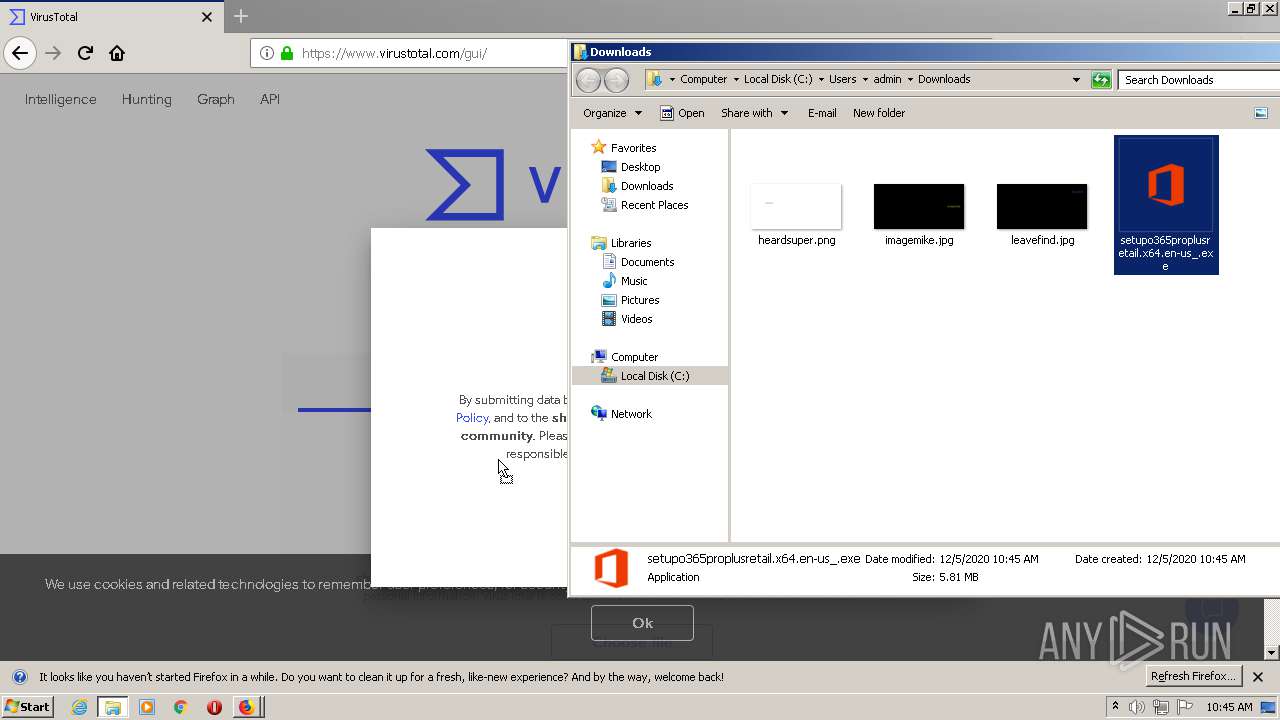The image size is (1280, 720).
Task: Open the Windows Start menu
Action: [x=27, y=707]
